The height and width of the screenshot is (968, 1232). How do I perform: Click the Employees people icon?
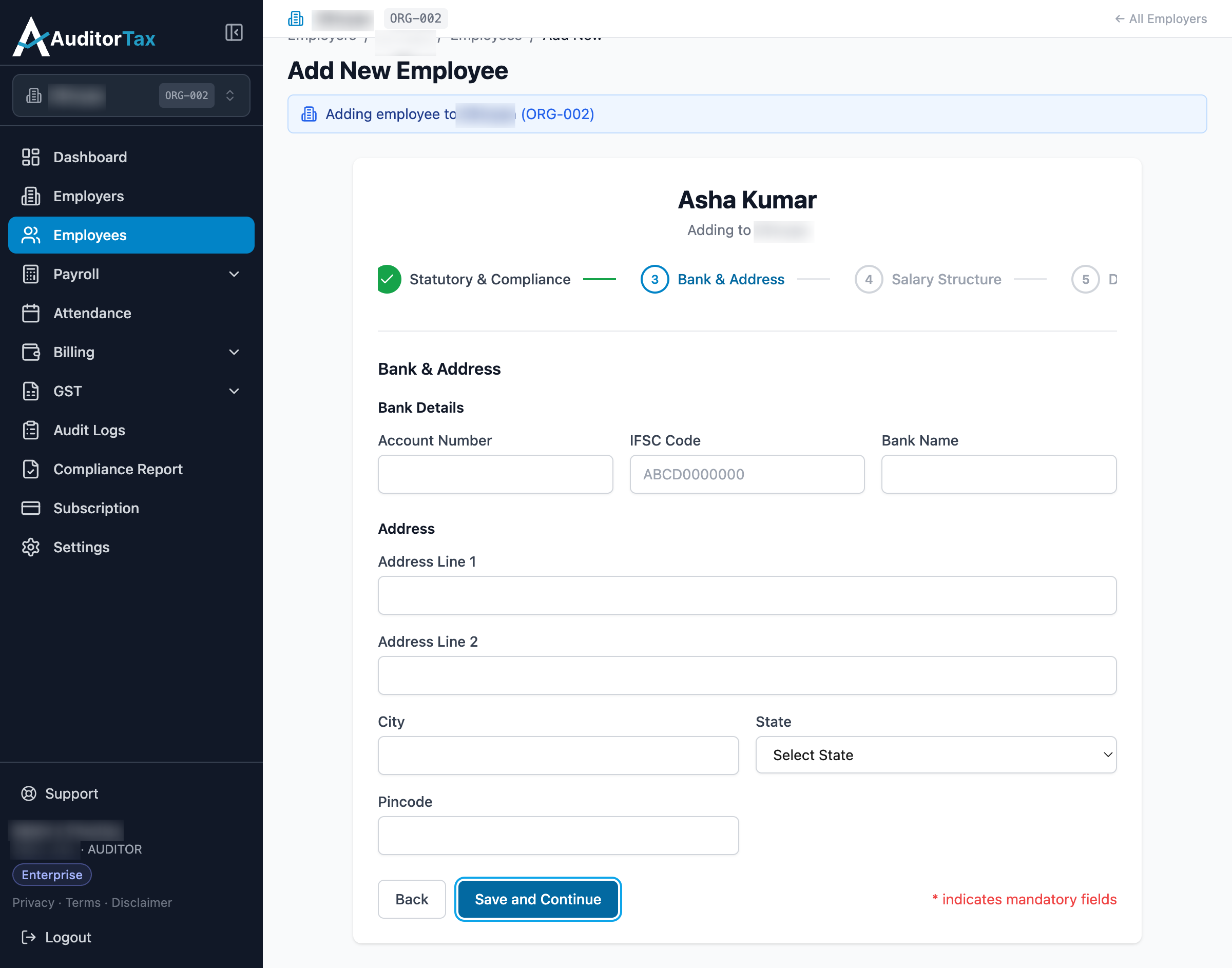coord(31,235)
